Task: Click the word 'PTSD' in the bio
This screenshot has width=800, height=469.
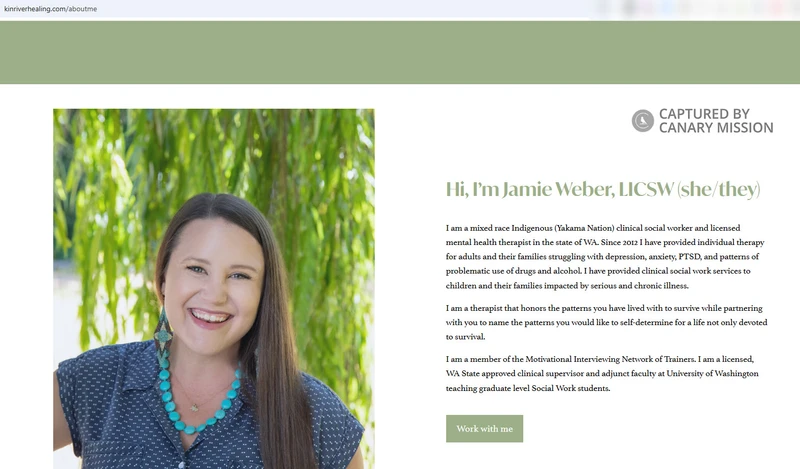Action: click(x=690, y=257)
